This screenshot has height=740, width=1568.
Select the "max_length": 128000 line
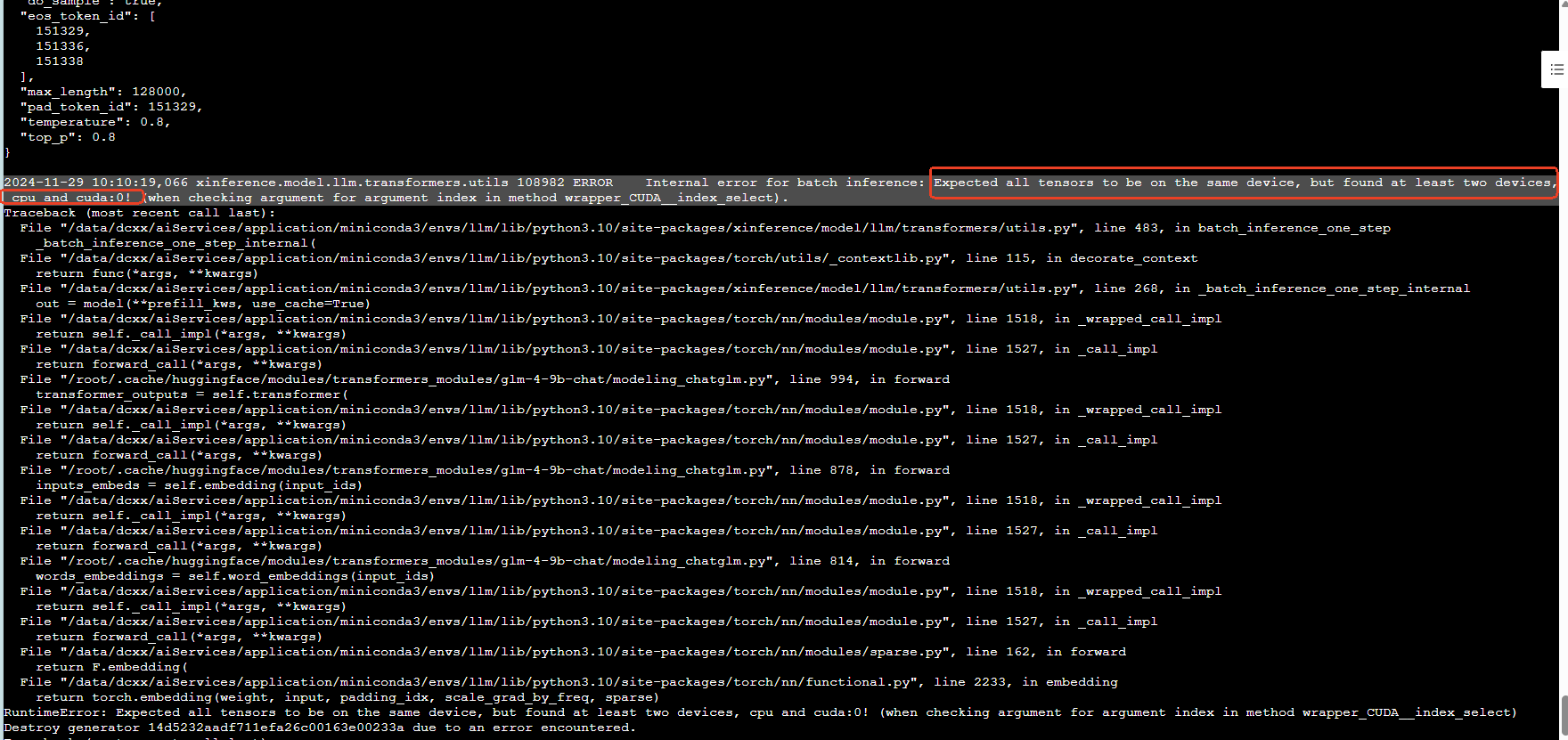click(x=103, y=92)
